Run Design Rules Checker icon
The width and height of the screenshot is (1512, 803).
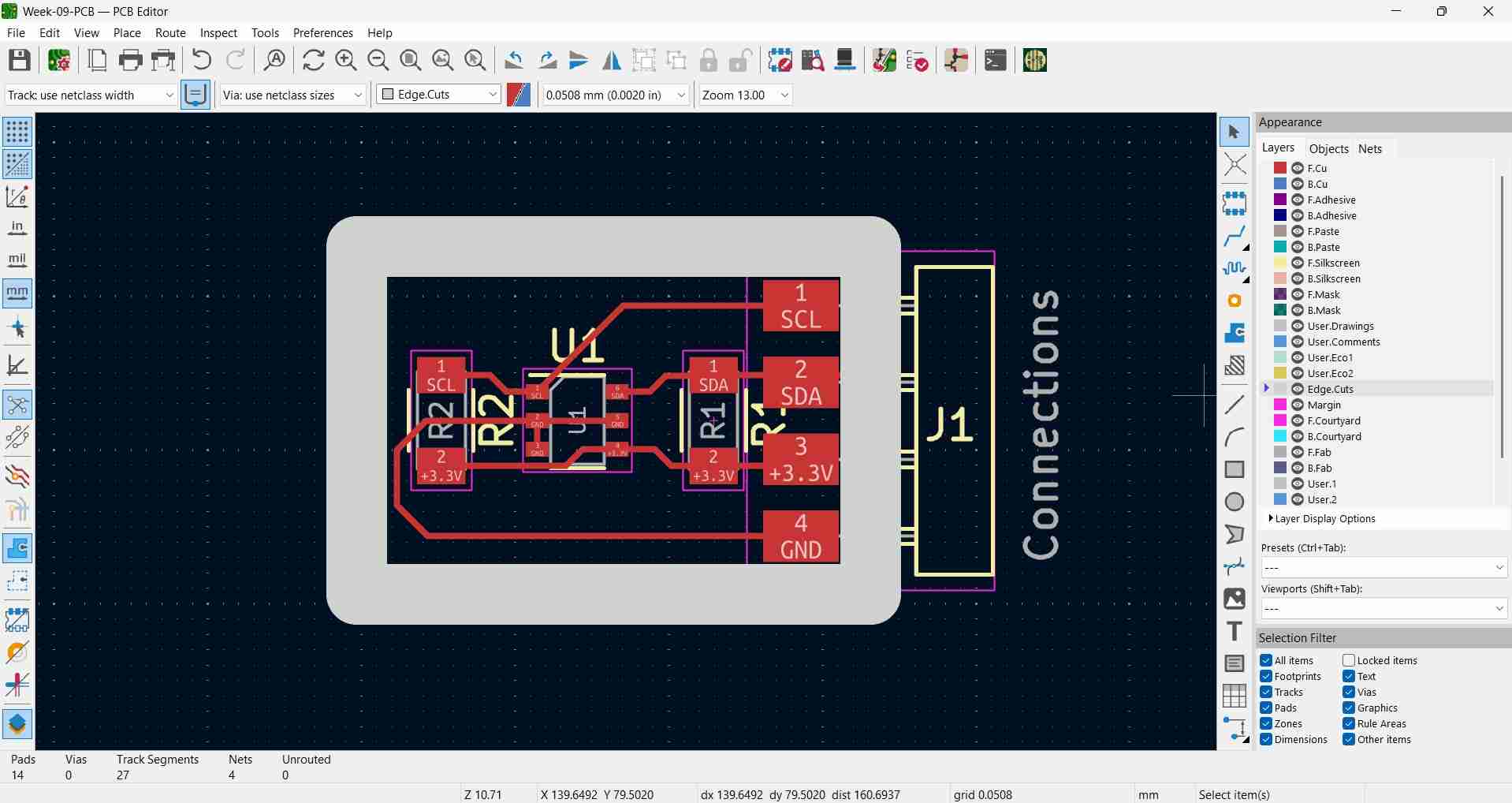pyautogui.click(x=918, y=61)
